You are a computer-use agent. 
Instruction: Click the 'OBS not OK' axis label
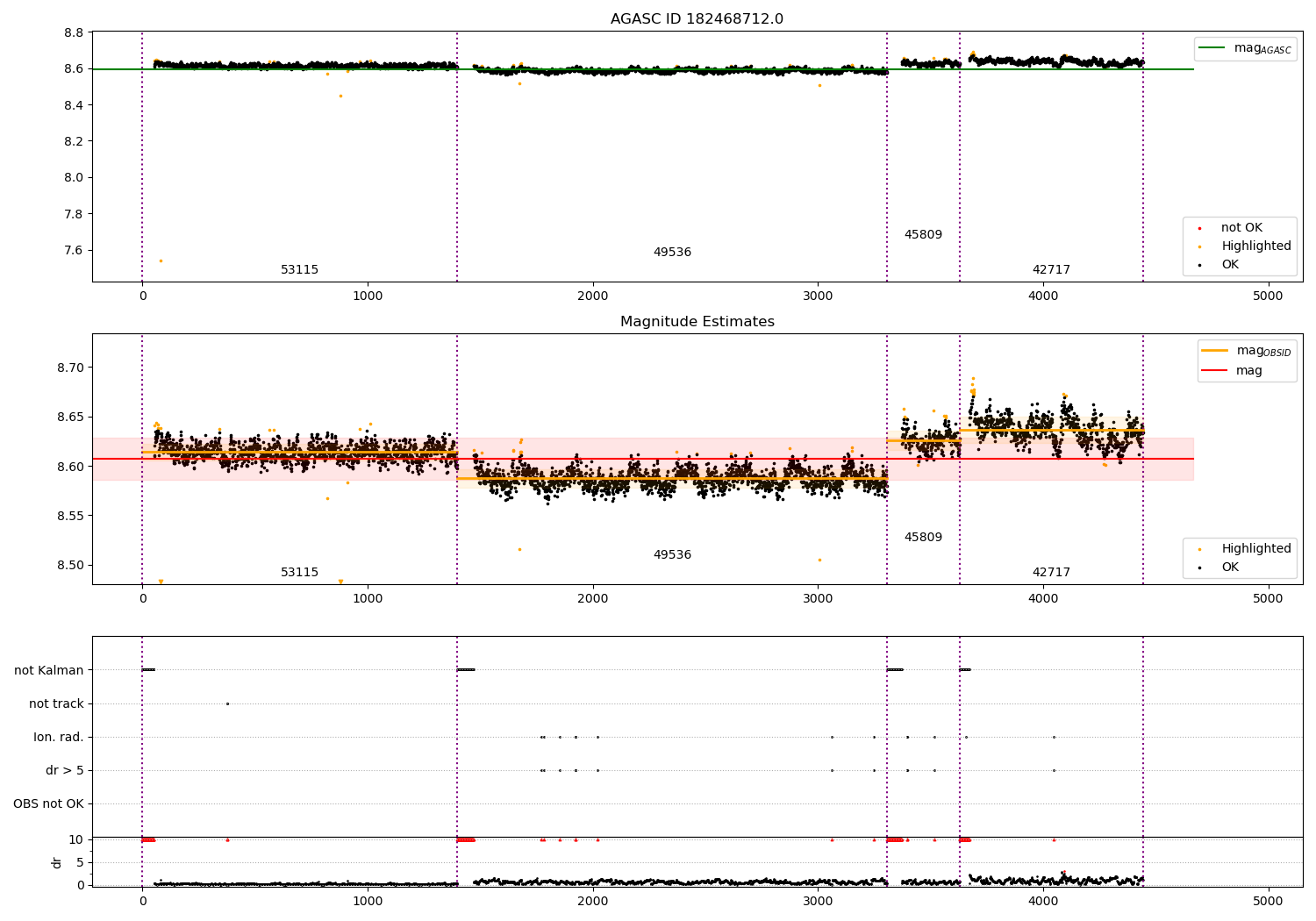(48, 804)
